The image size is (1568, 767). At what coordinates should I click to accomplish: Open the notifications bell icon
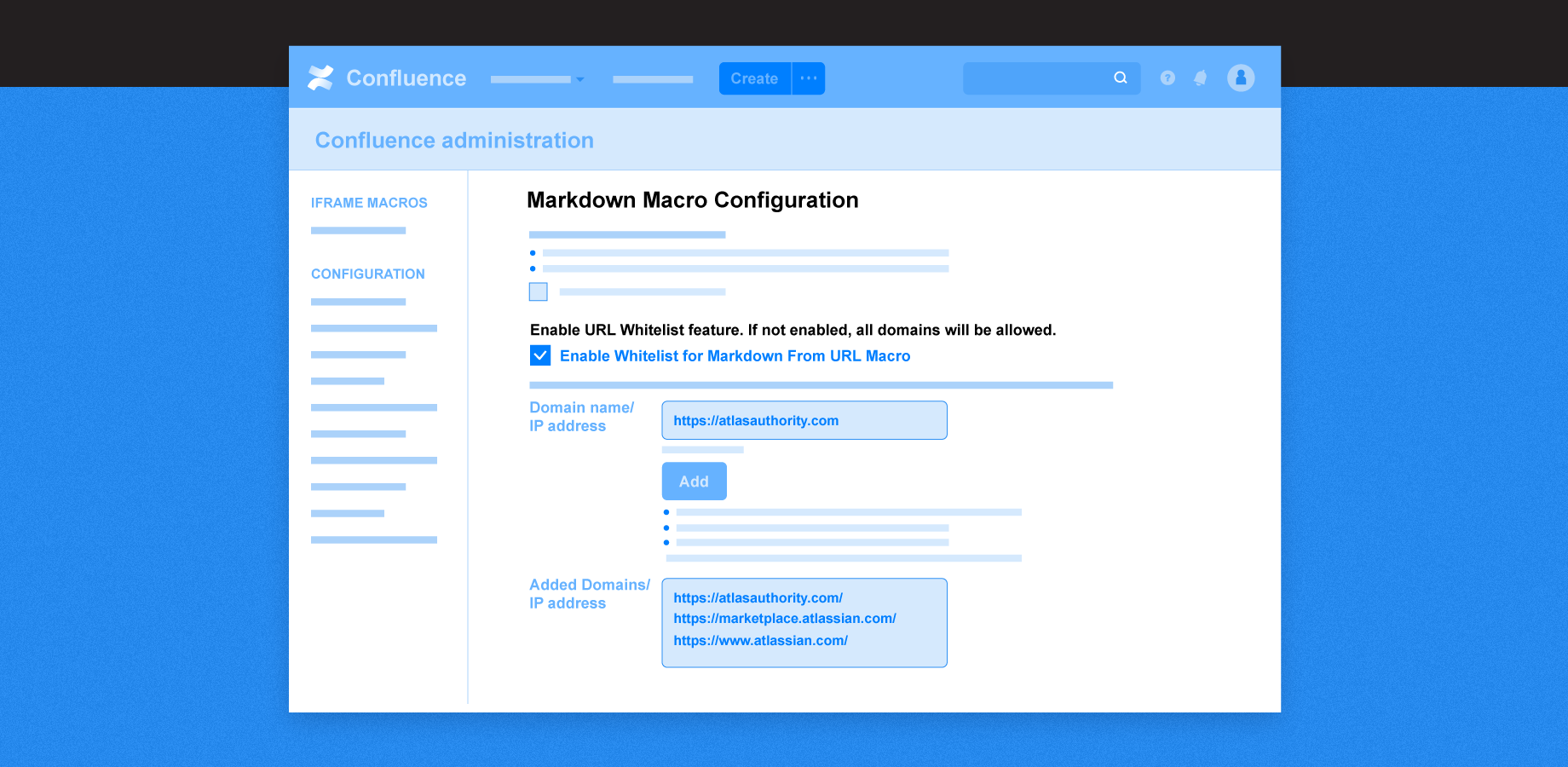[x=1201, y=78]
